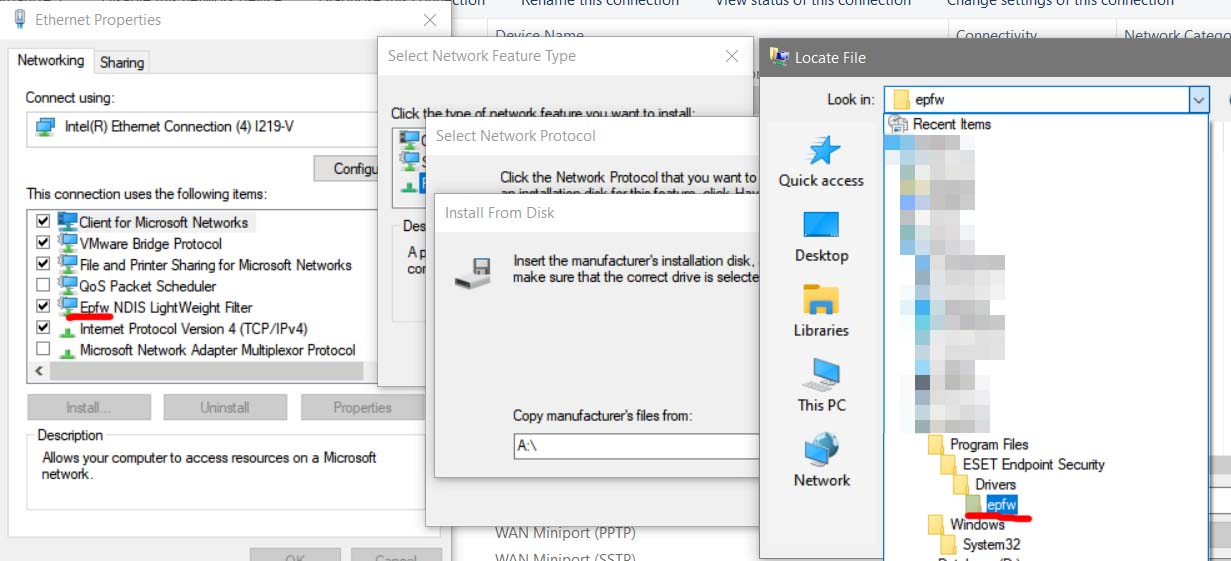Open Desktop in Locate File sidebar
Screen dimensions: 1231x561
tap(821, 236)
